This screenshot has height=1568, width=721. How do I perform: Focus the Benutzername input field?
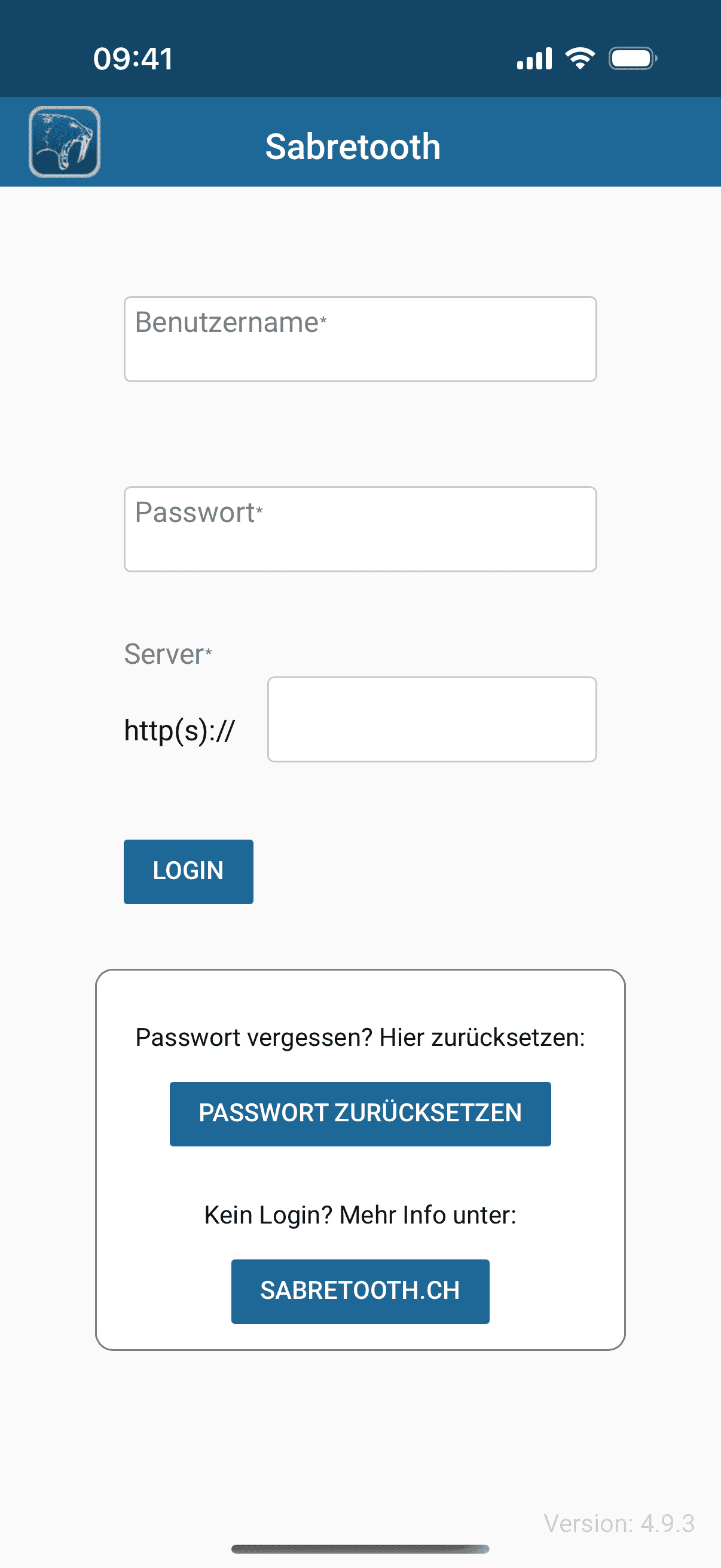pos(360,339)
